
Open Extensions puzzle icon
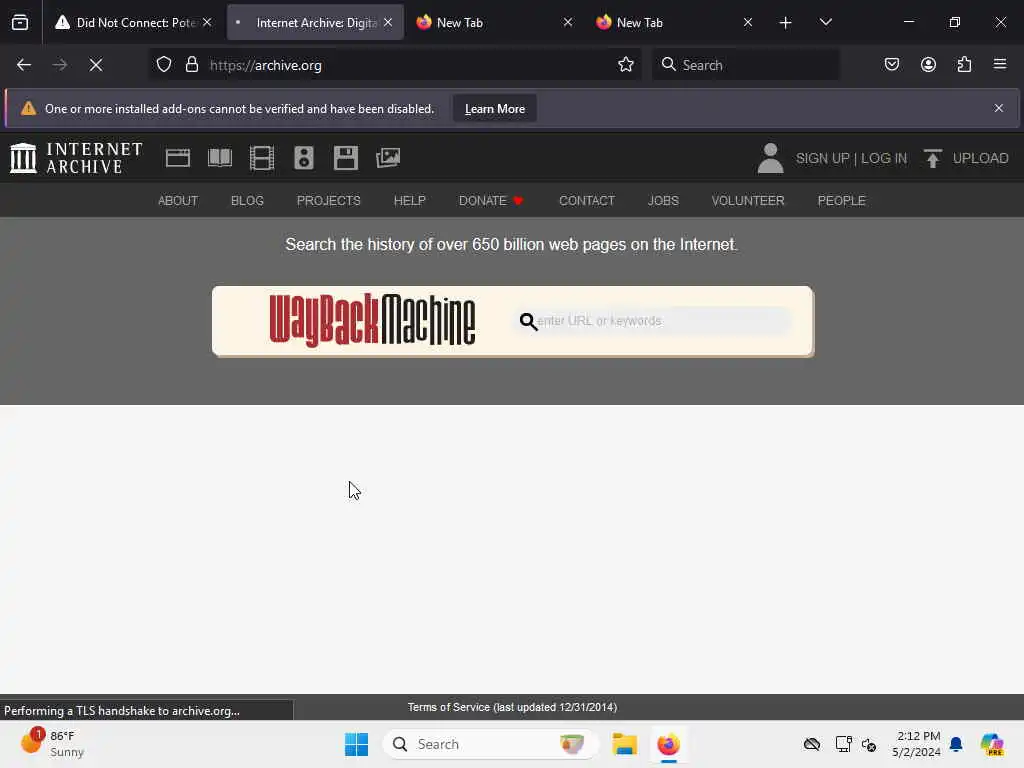965,65
